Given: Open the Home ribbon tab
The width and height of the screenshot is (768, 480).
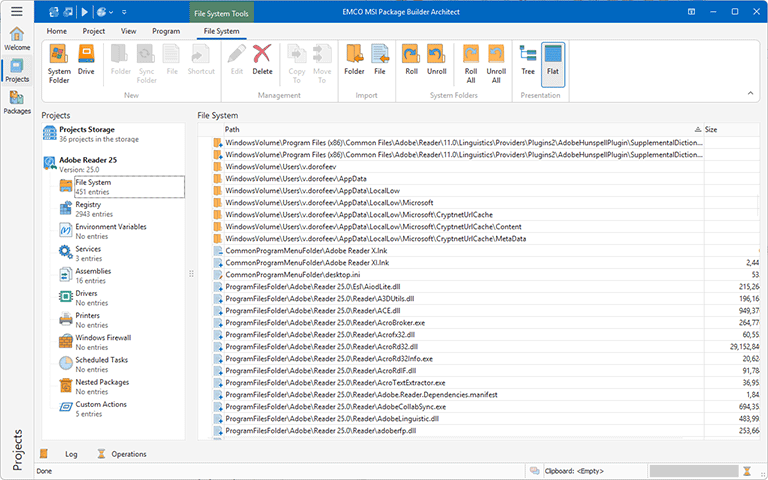Looking at the screenshot, I should tap(57, 31).
